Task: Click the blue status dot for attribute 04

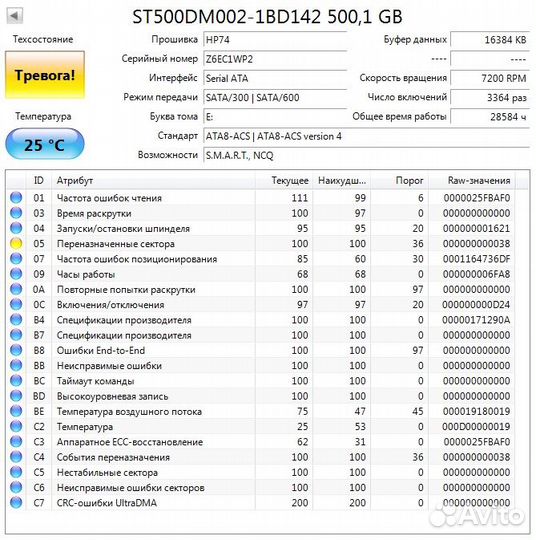Action: pos(16,228)
